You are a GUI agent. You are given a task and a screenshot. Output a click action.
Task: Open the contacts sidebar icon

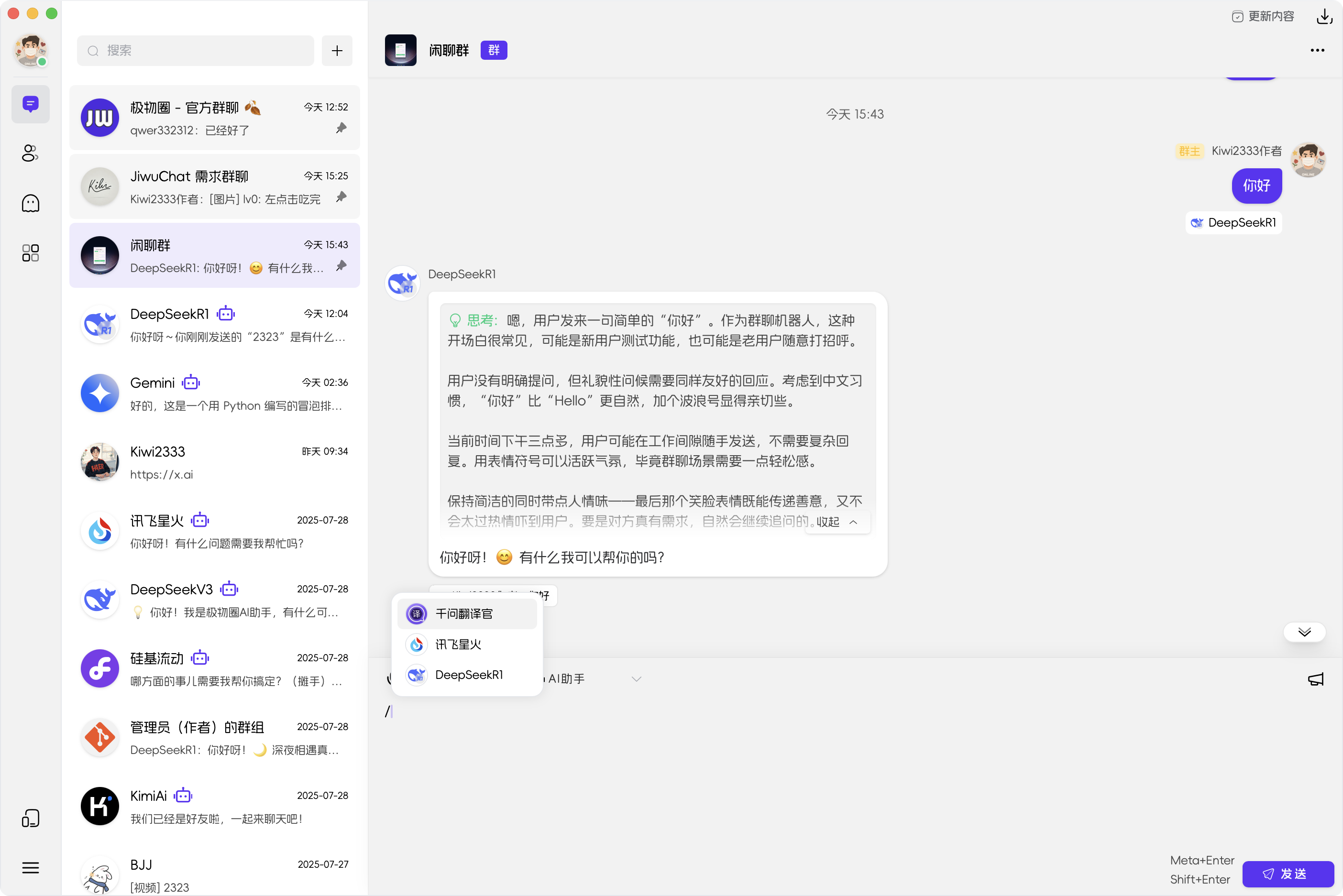[x=30, y=153]
